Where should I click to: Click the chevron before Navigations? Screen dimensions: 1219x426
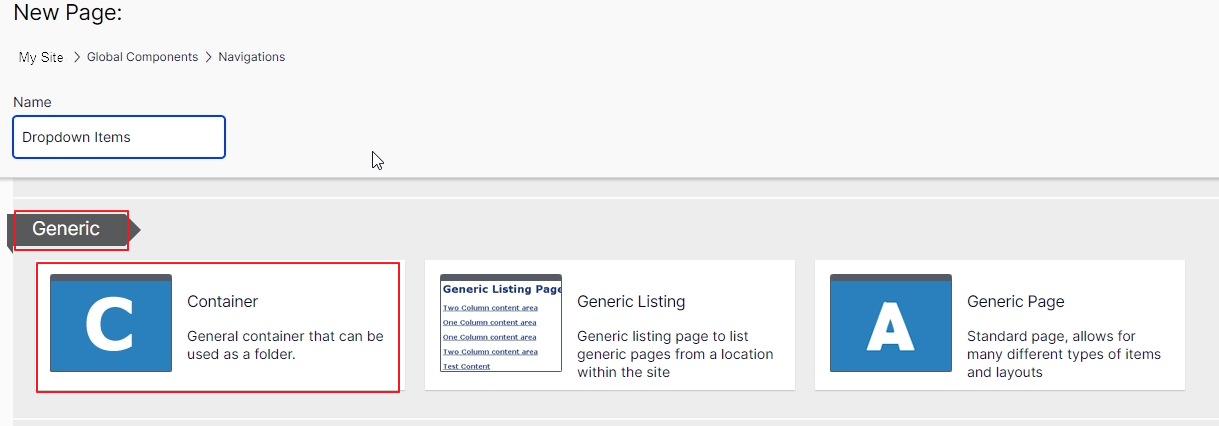tap(208, 57)
